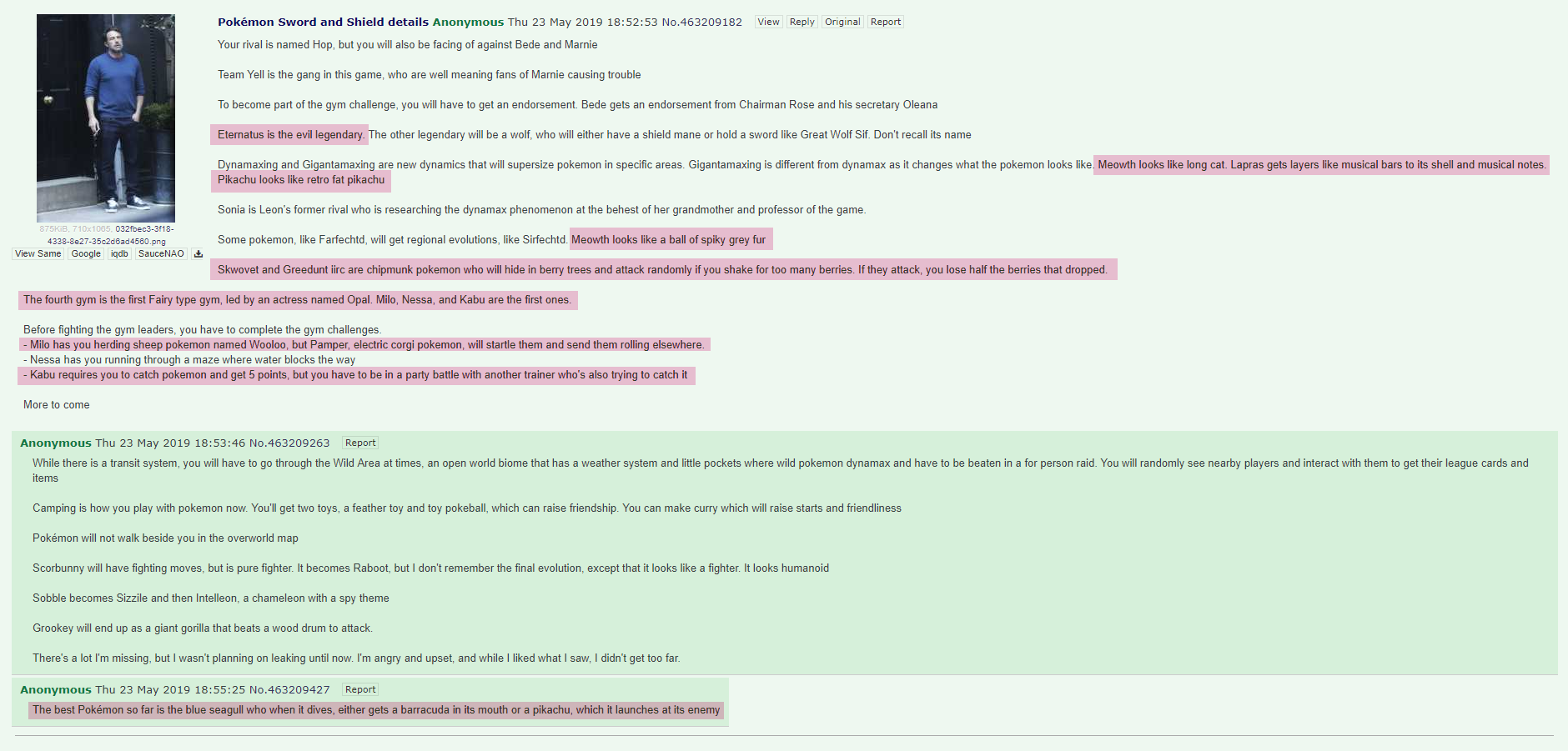Screen dimensions: 1568x751
Task: Click the highlighted Eternatus evil legendary text
Action: tap(289, 135)
